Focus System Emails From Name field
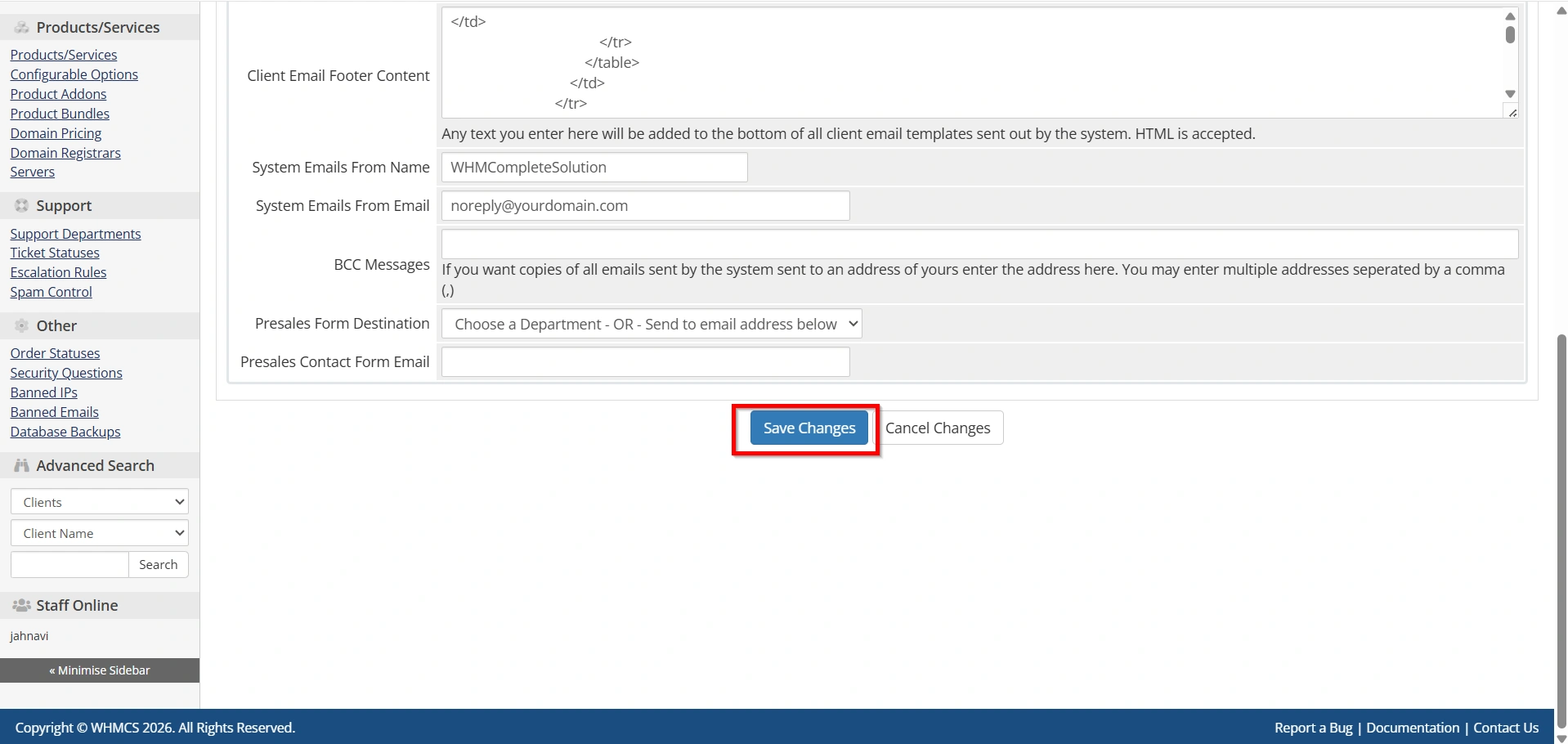This screenshot has width=1568, height=744. [594, 167]
